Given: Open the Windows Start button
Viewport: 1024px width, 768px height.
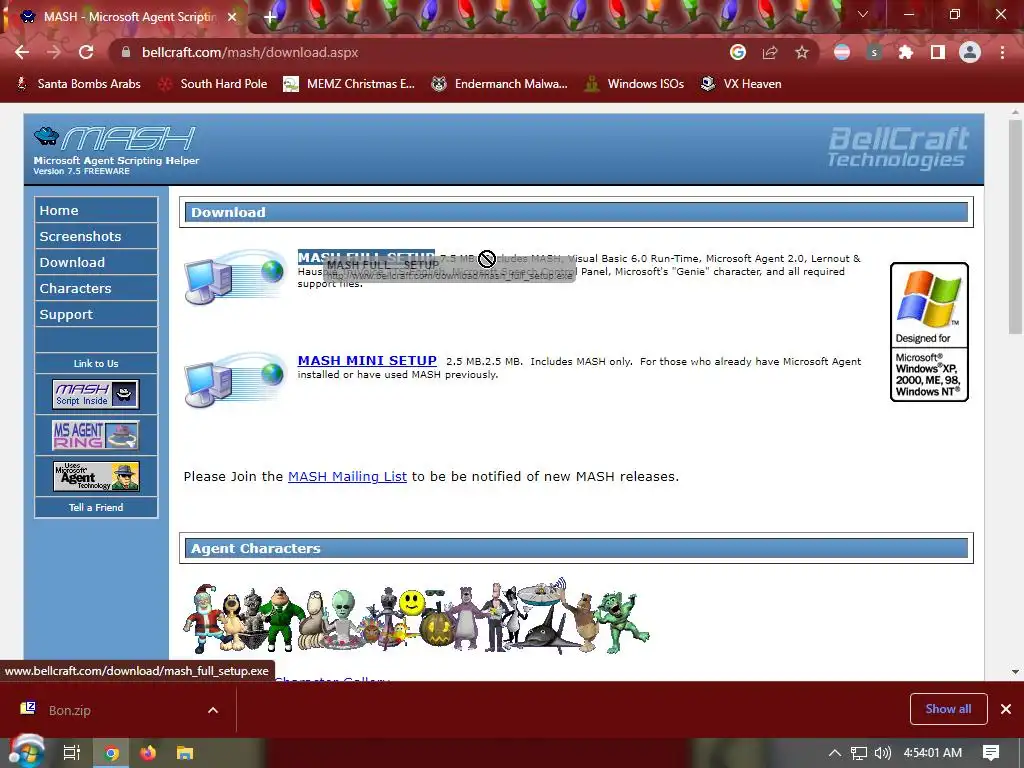Looking at the screenshot, I should coord(25,753).
